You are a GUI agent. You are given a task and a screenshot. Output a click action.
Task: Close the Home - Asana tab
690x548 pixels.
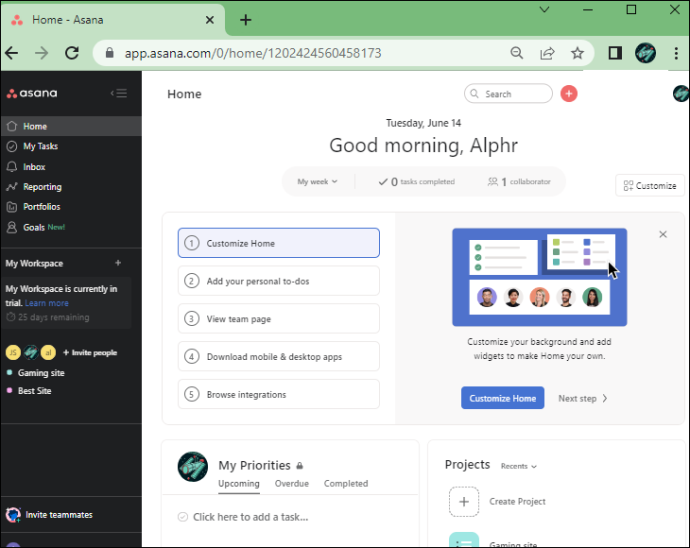tap(210, 20)
